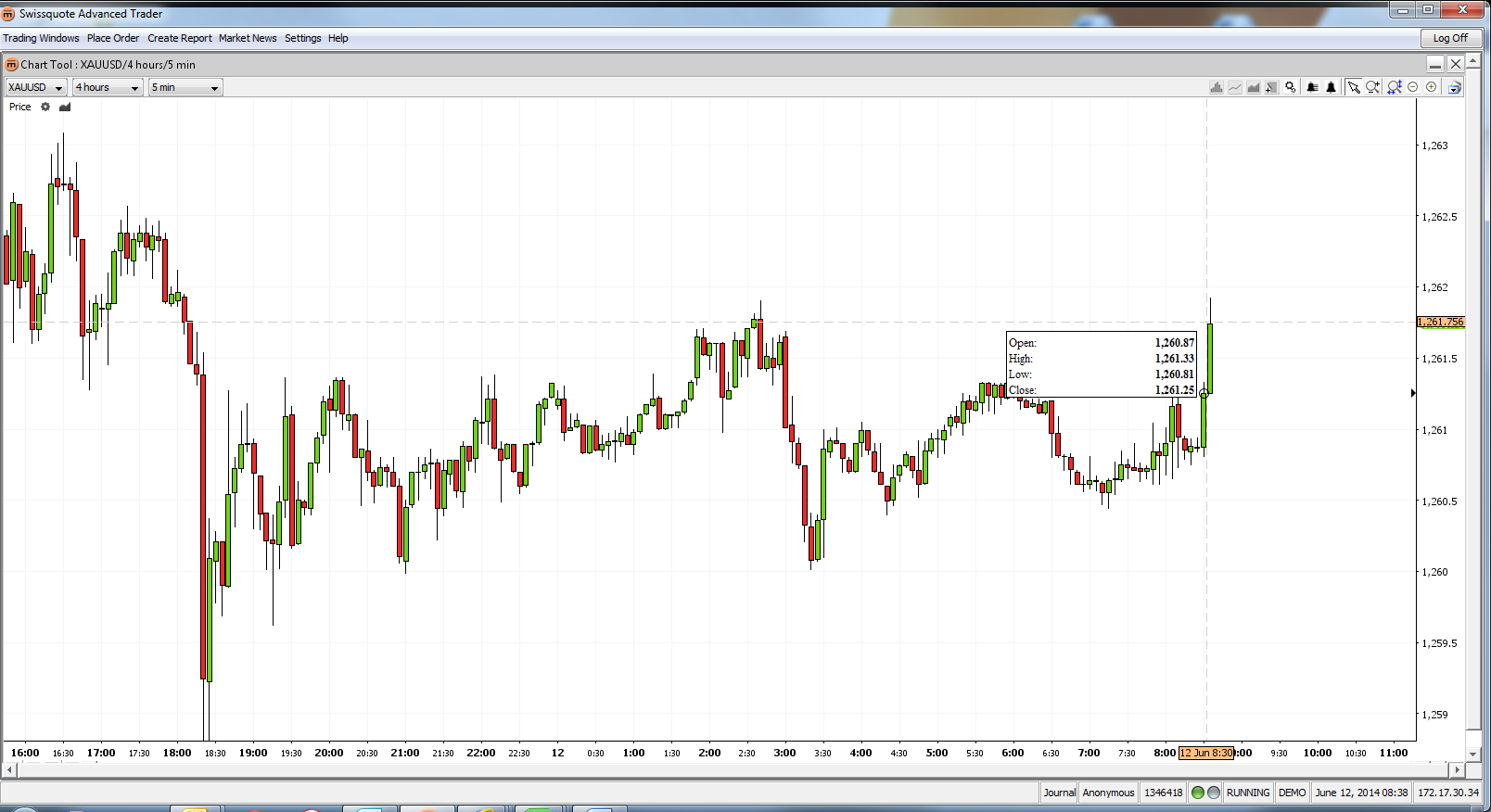Viewport: 1491px width, 812px height.
Task: Click the small chart style icon next to Price
Action: click(x=65, y=107)
